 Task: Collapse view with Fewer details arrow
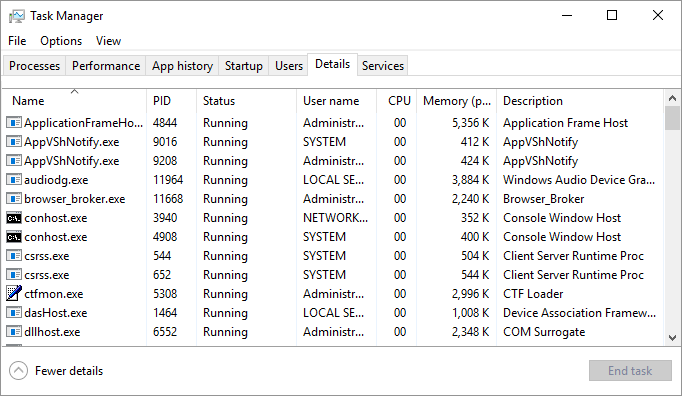pyautogui.click(x=19, y=371)
